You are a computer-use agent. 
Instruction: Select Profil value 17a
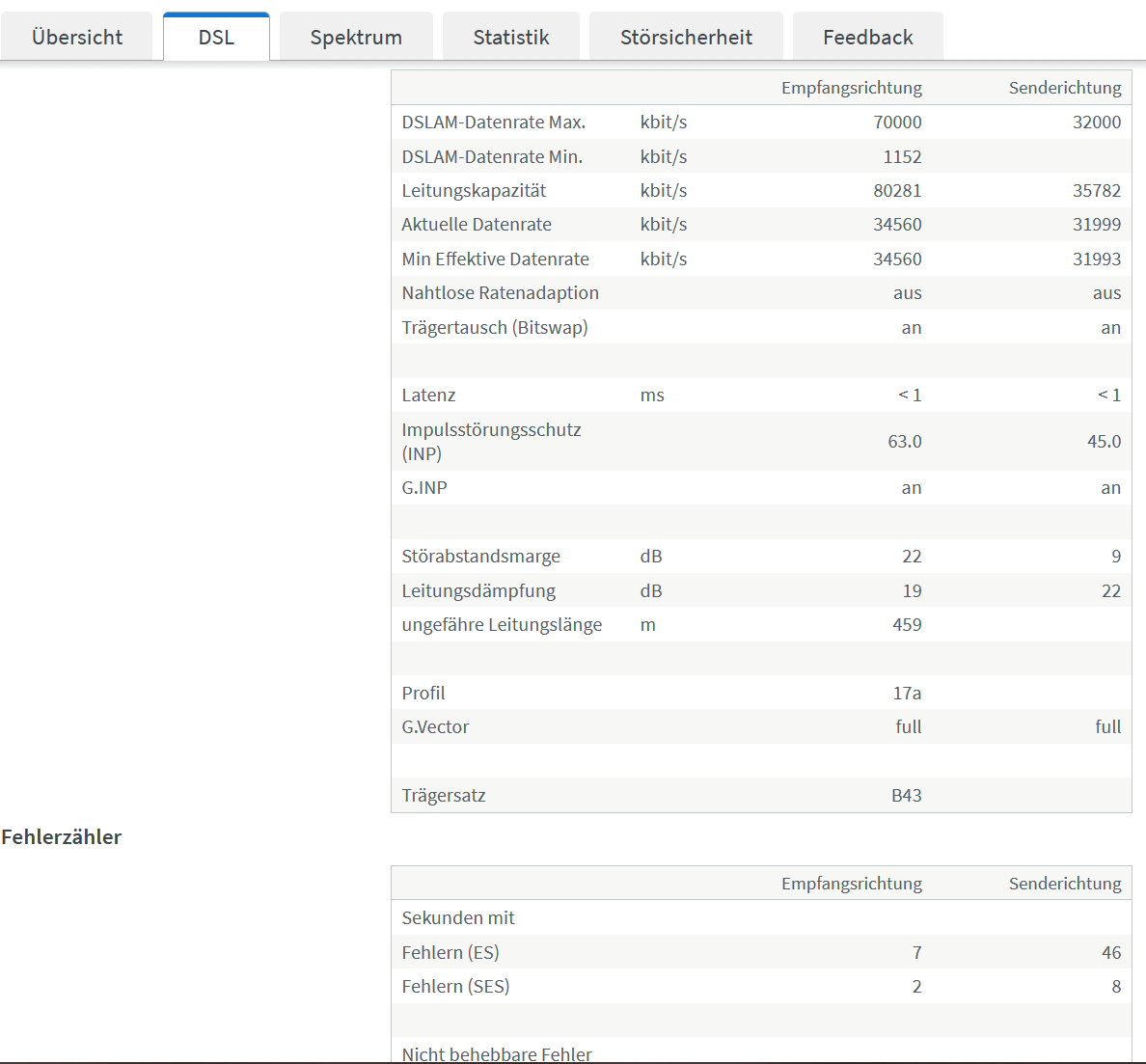[x=907, y=693]
